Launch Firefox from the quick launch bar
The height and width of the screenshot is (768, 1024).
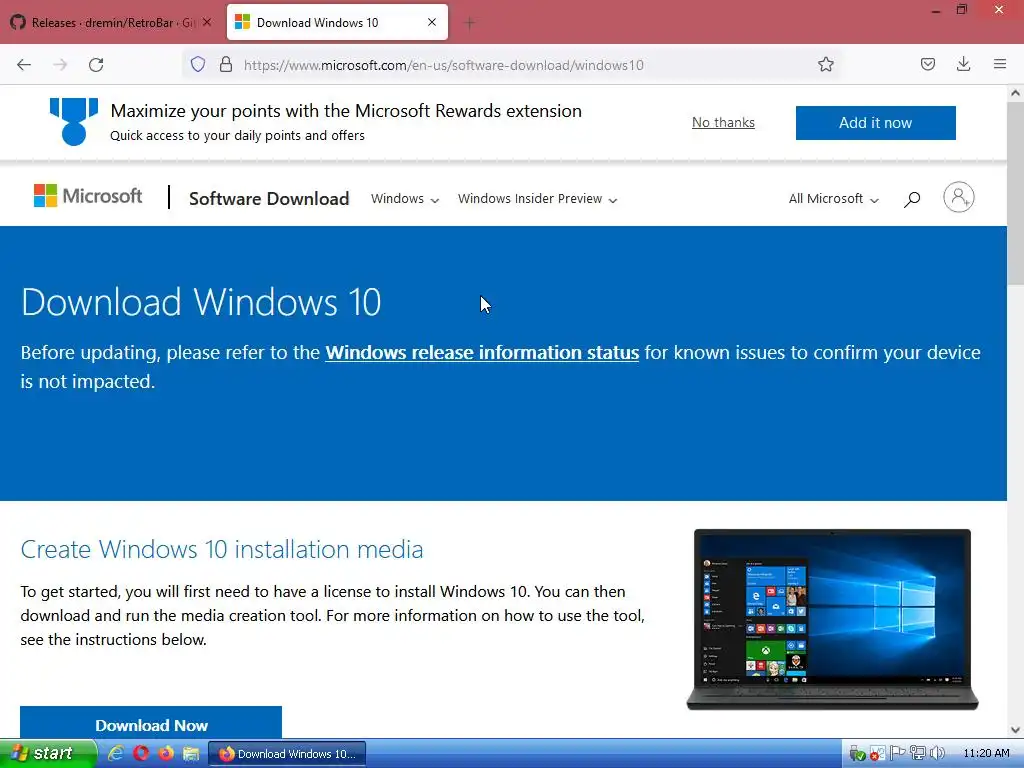(x=166, y=754)
